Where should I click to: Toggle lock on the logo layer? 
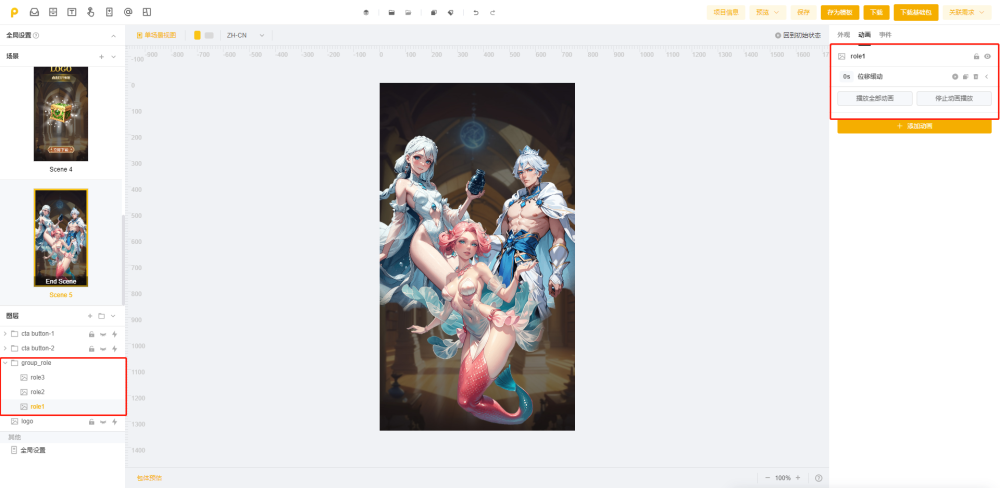91,422
